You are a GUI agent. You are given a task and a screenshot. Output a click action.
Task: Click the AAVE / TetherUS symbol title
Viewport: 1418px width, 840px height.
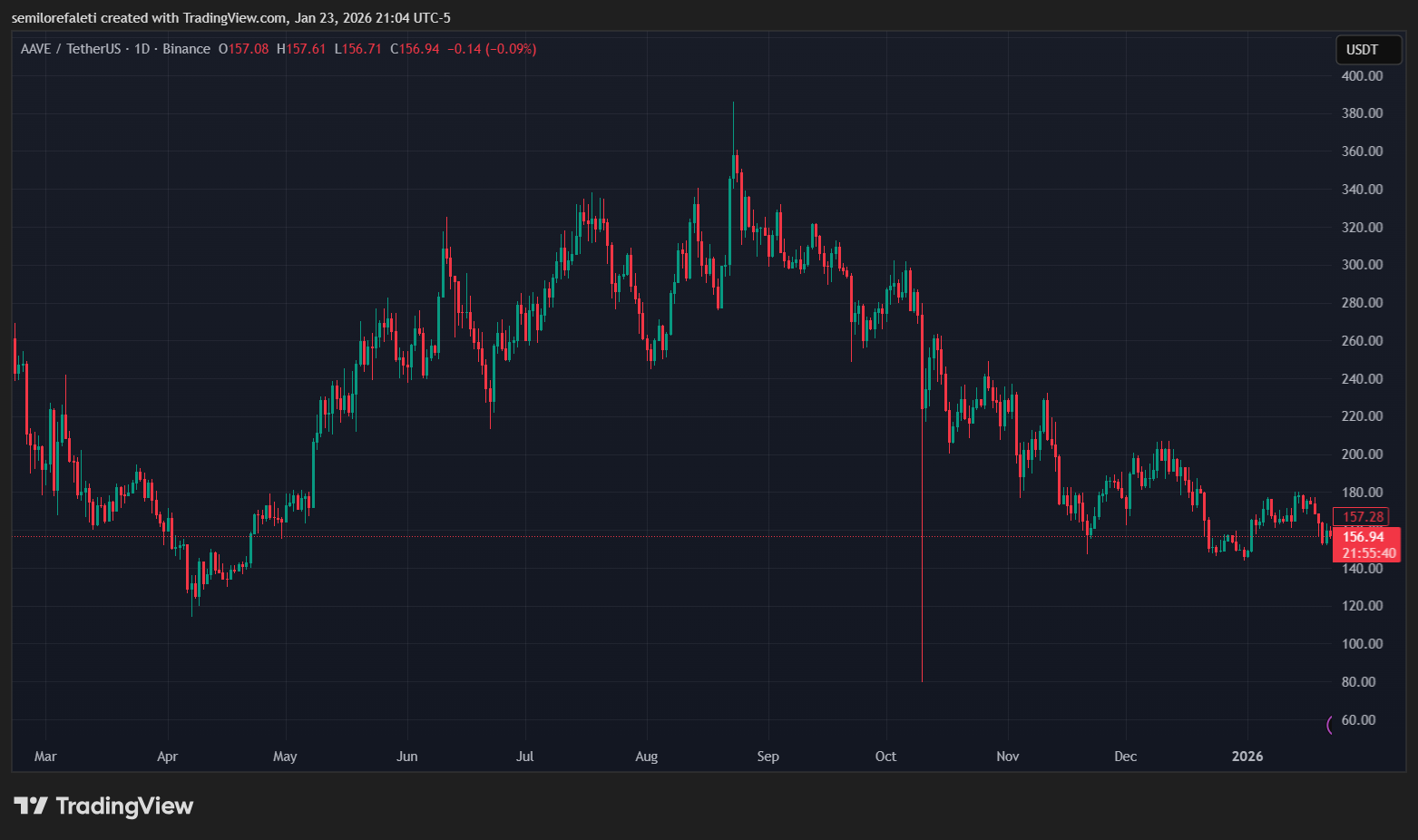tap(71, 49)
